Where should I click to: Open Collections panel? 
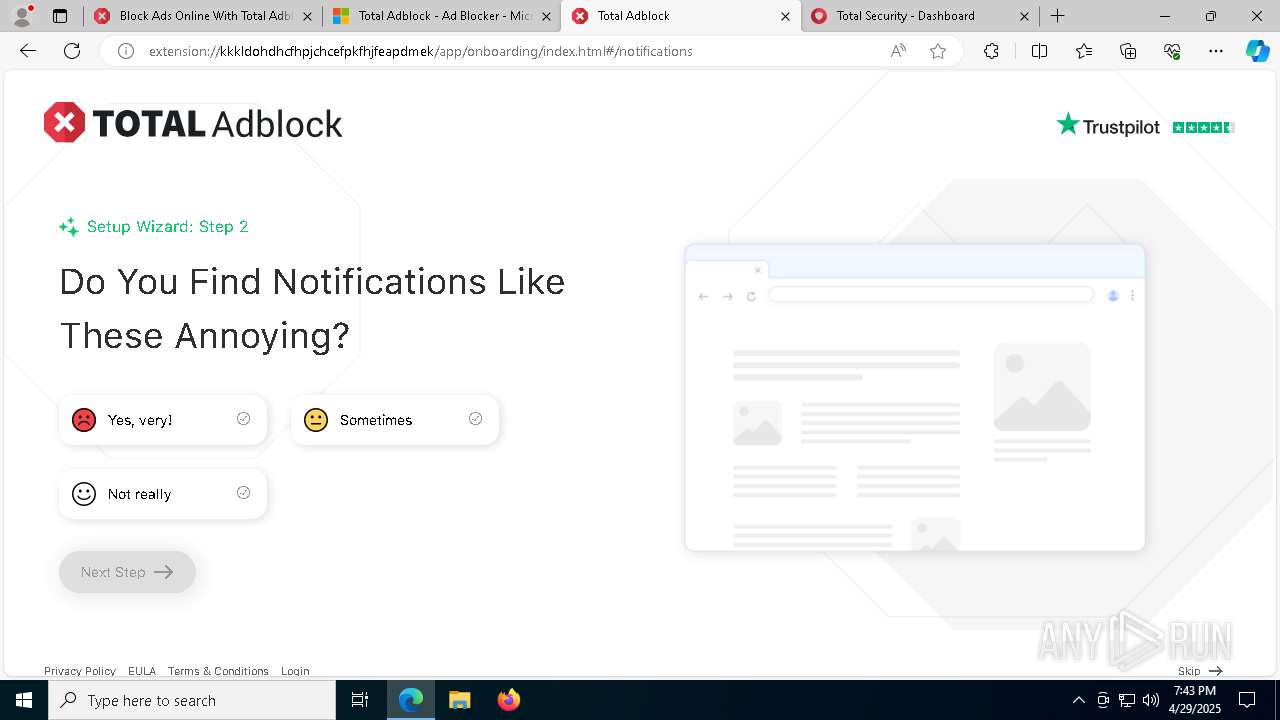(1128, 51)
